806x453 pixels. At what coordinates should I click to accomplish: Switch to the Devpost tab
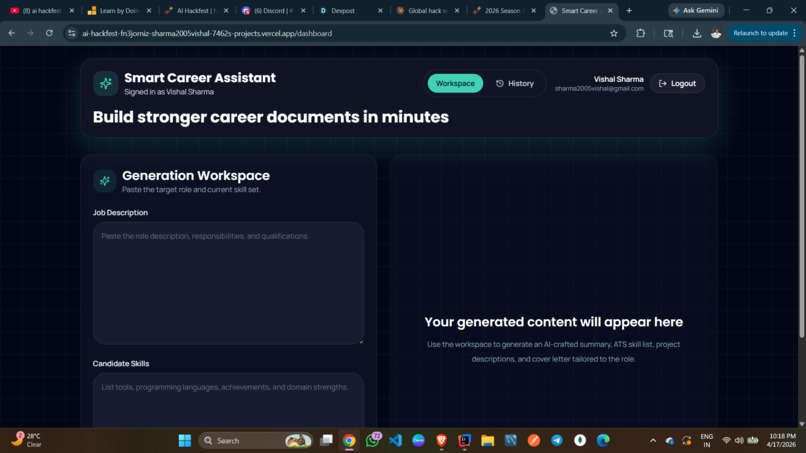coord(350,10)
